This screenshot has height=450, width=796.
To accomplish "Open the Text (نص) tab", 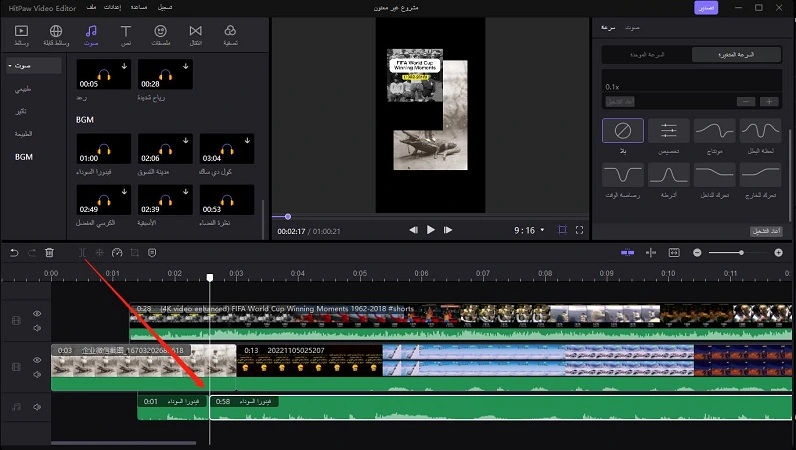I will pyautogui.click(x=125, y=35).
